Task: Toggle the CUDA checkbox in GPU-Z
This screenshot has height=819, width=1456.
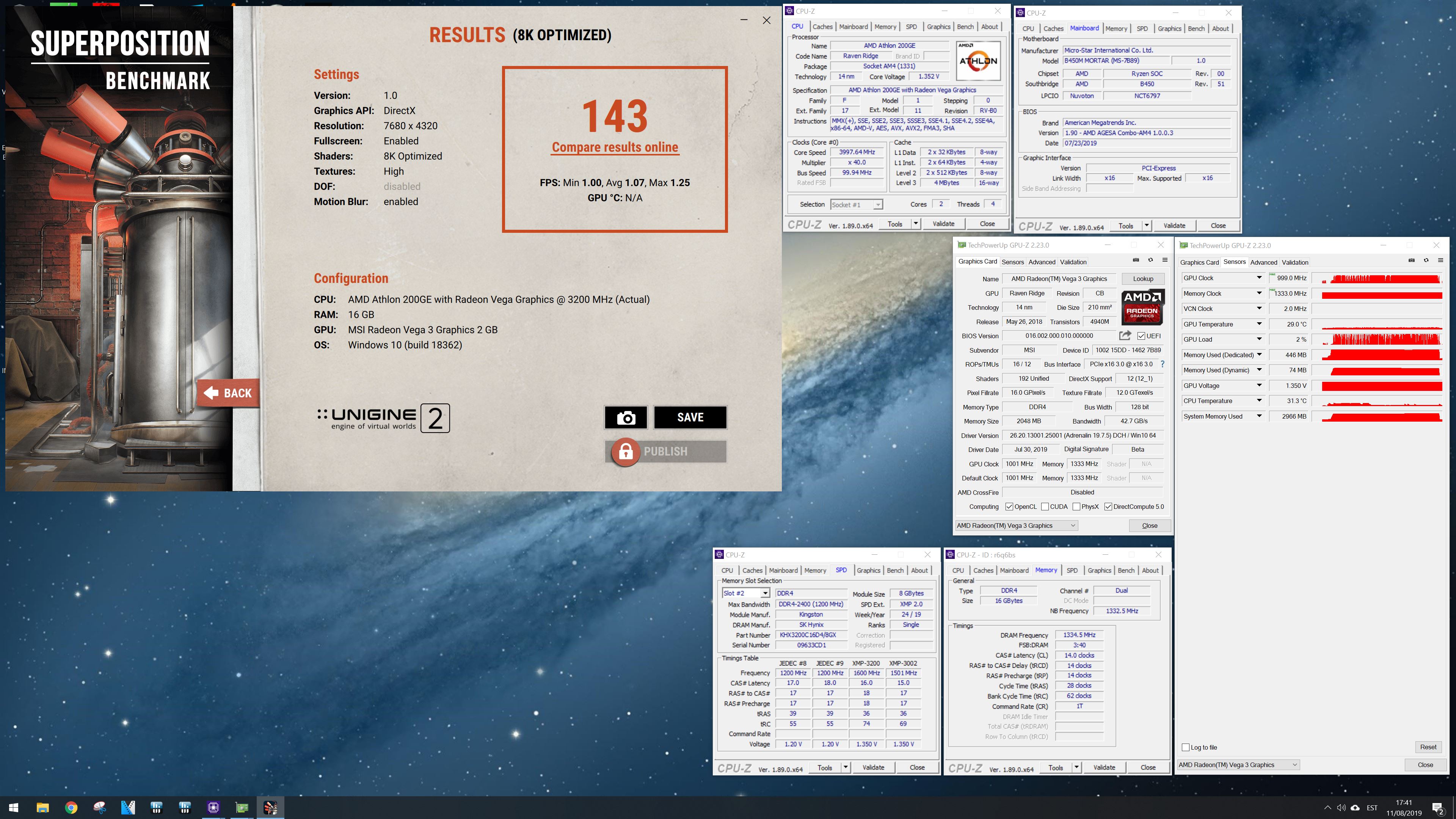Action: pyautogui.click(x=1045, y=507)
